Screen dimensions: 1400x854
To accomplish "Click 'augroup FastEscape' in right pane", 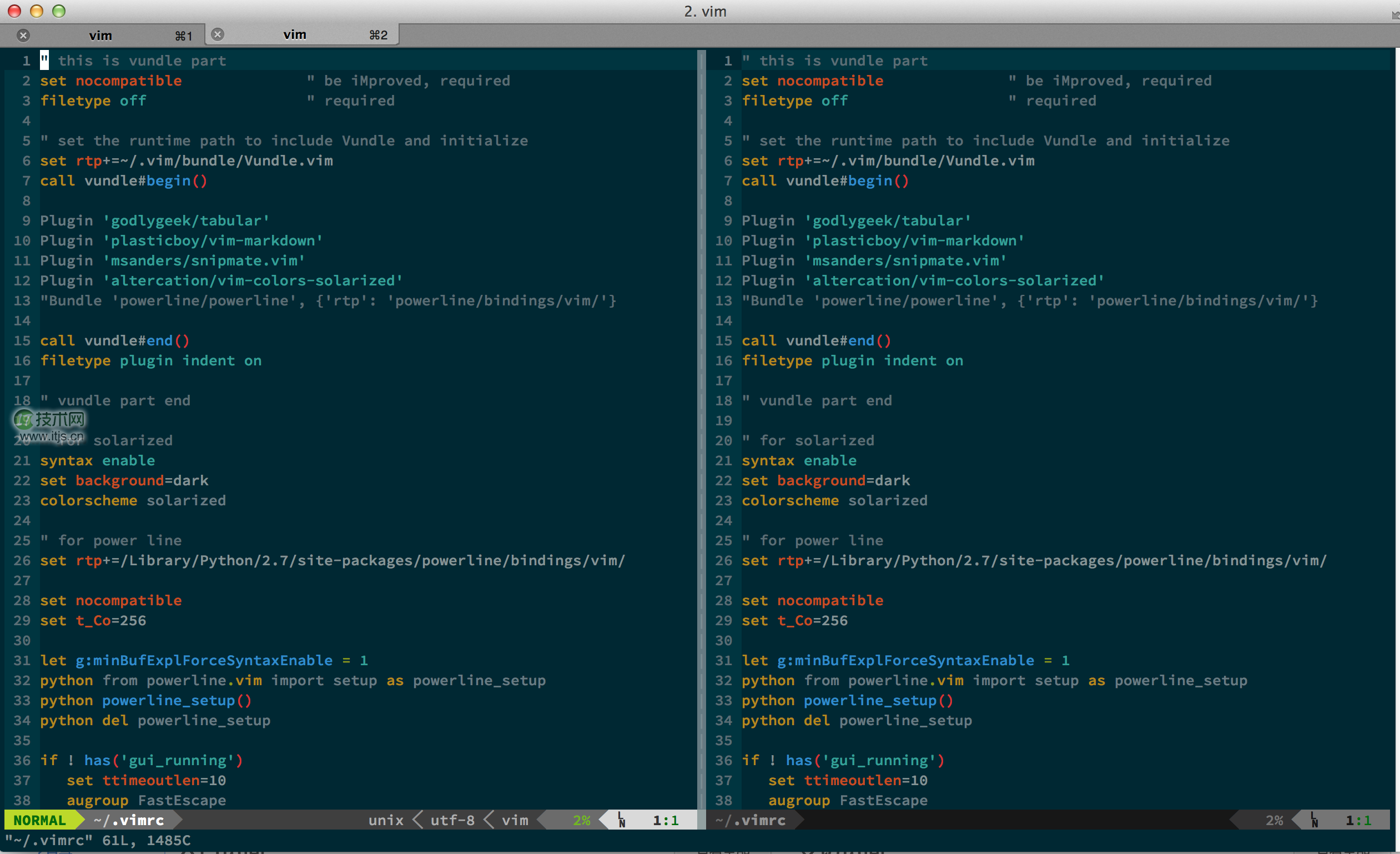I will click(x=848, y=801).
